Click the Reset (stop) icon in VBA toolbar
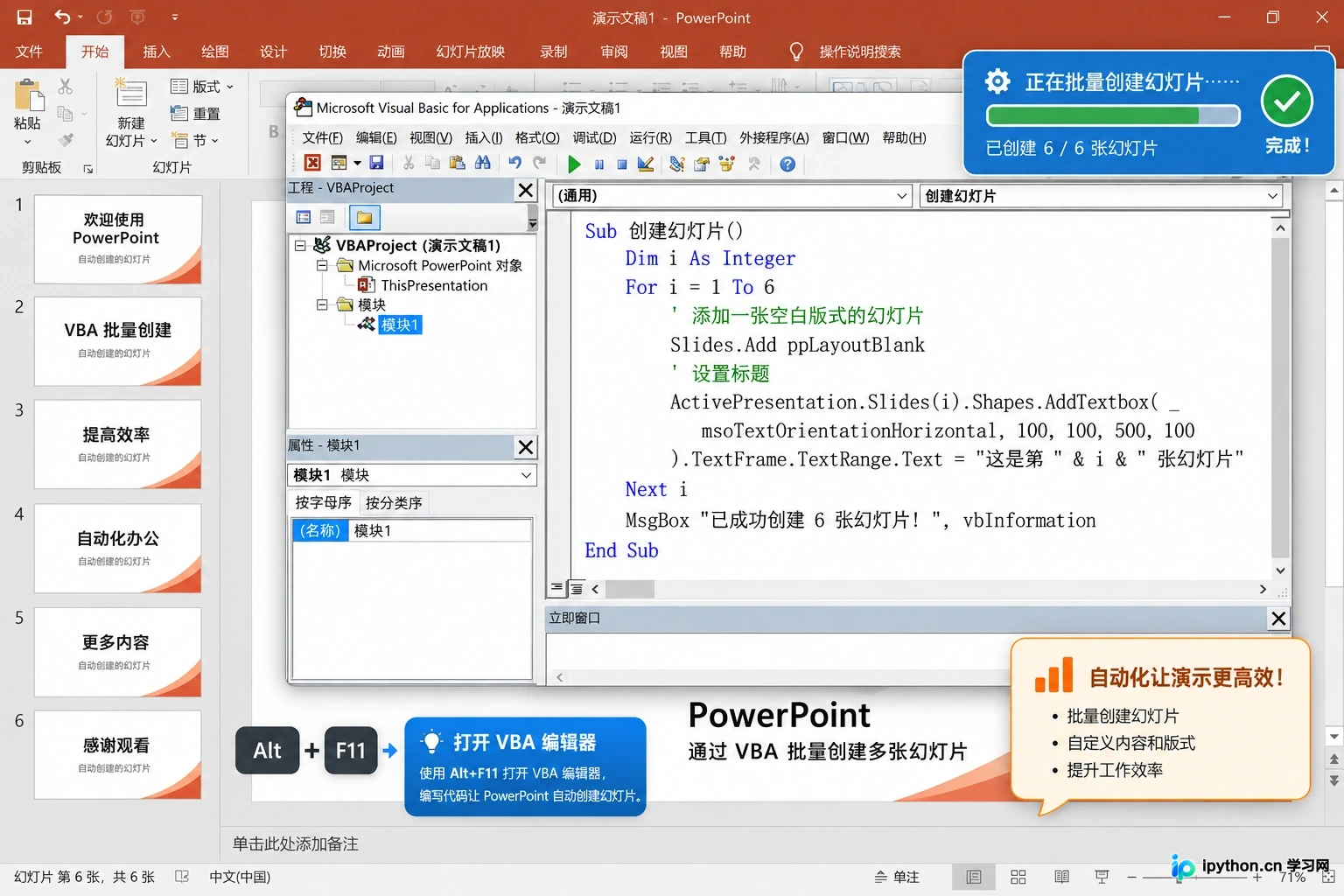Viewport: 1344px width, 896px height. [621, 164]
